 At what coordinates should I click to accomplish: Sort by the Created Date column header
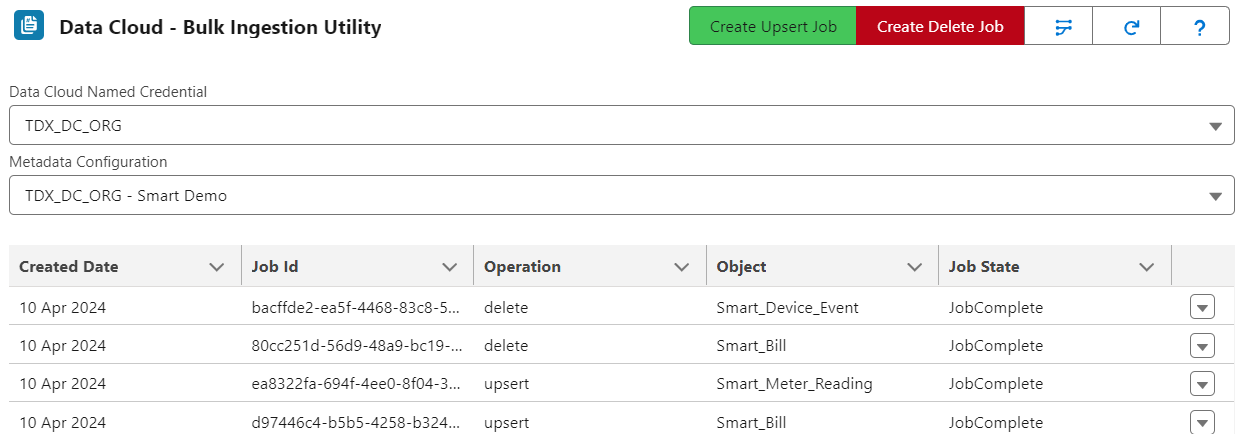(x=69, y=267)
